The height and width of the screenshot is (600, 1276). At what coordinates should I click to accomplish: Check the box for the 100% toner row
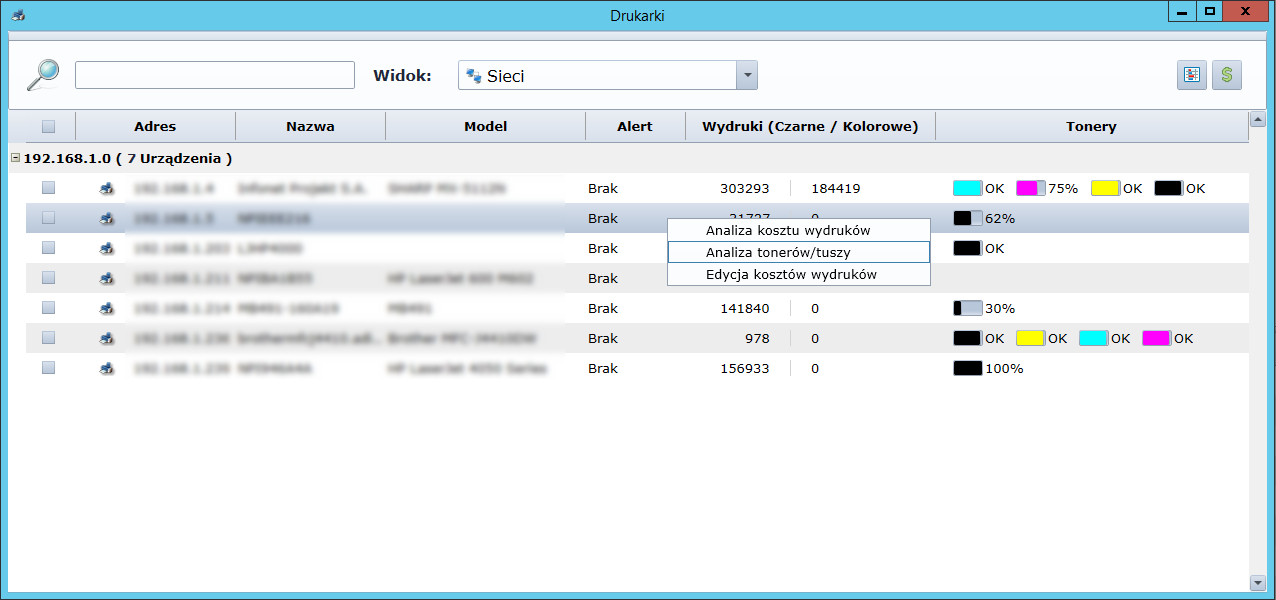pyautogui.click(x=49, y=368)
